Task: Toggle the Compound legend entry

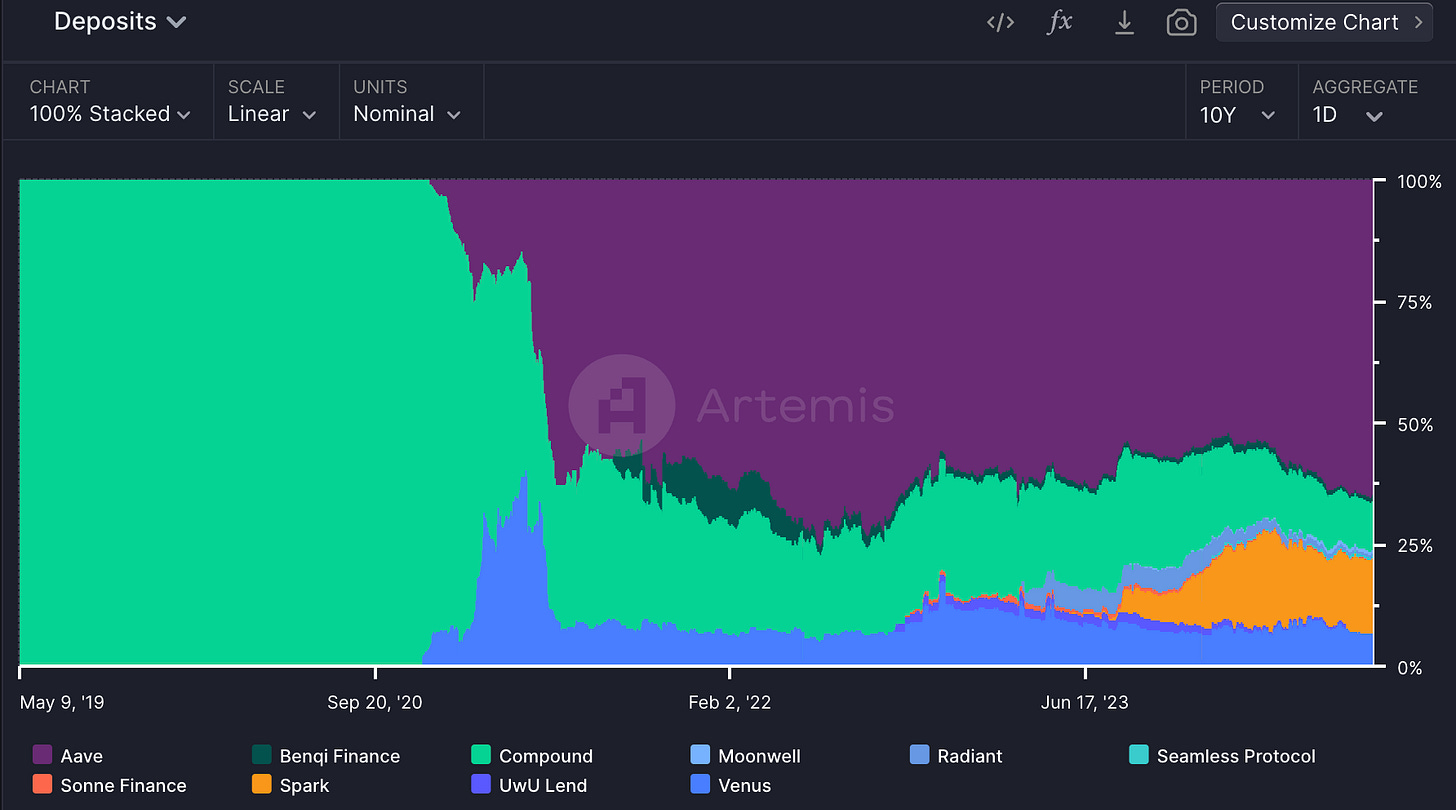Action: [532, 756]
